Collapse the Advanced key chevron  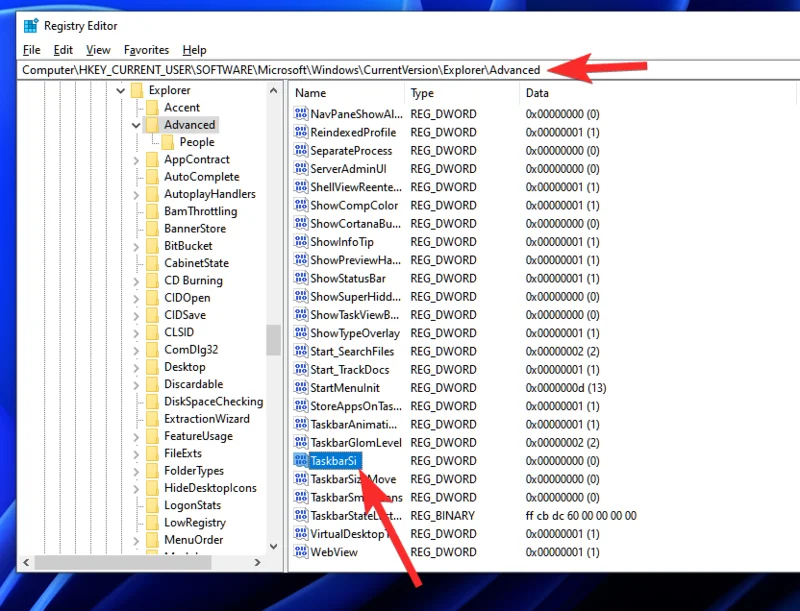[x=135, y=124]
